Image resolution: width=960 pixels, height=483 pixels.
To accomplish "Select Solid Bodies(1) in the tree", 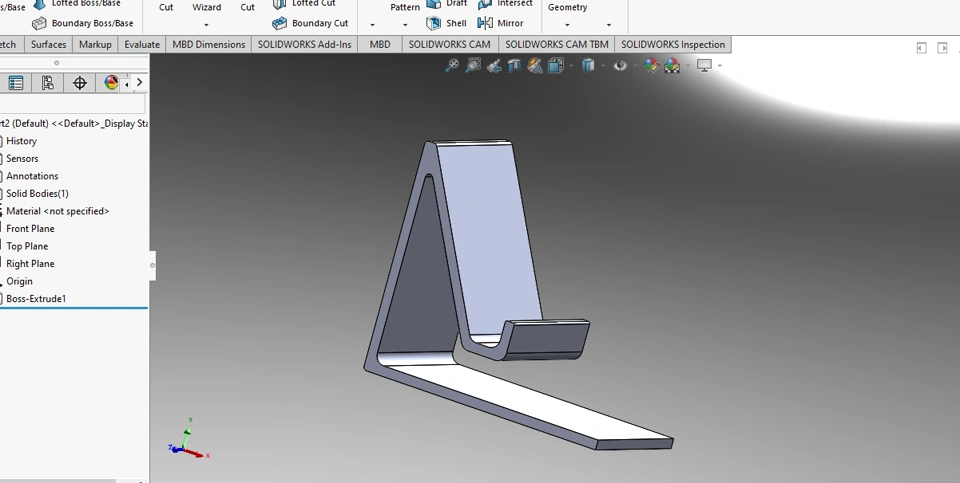I will [37, 193].
